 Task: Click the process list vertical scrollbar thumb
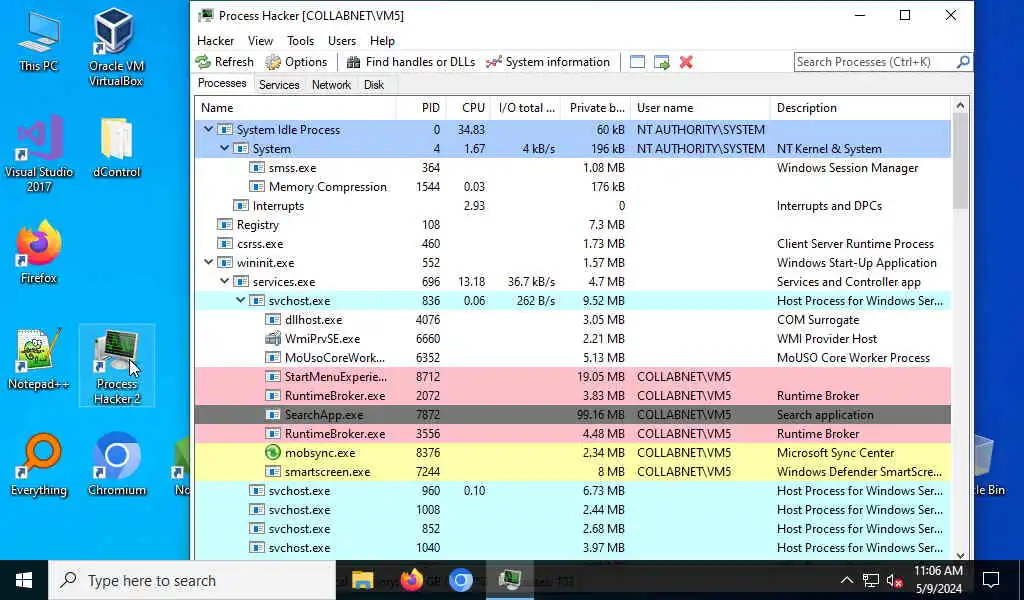tap(960, 161)
